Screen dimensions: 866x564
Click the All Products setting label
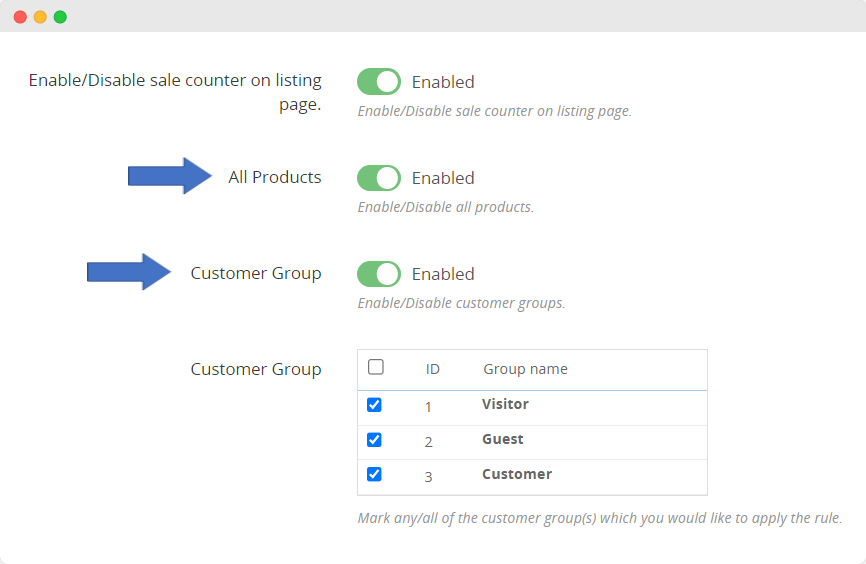click(275, 177)
